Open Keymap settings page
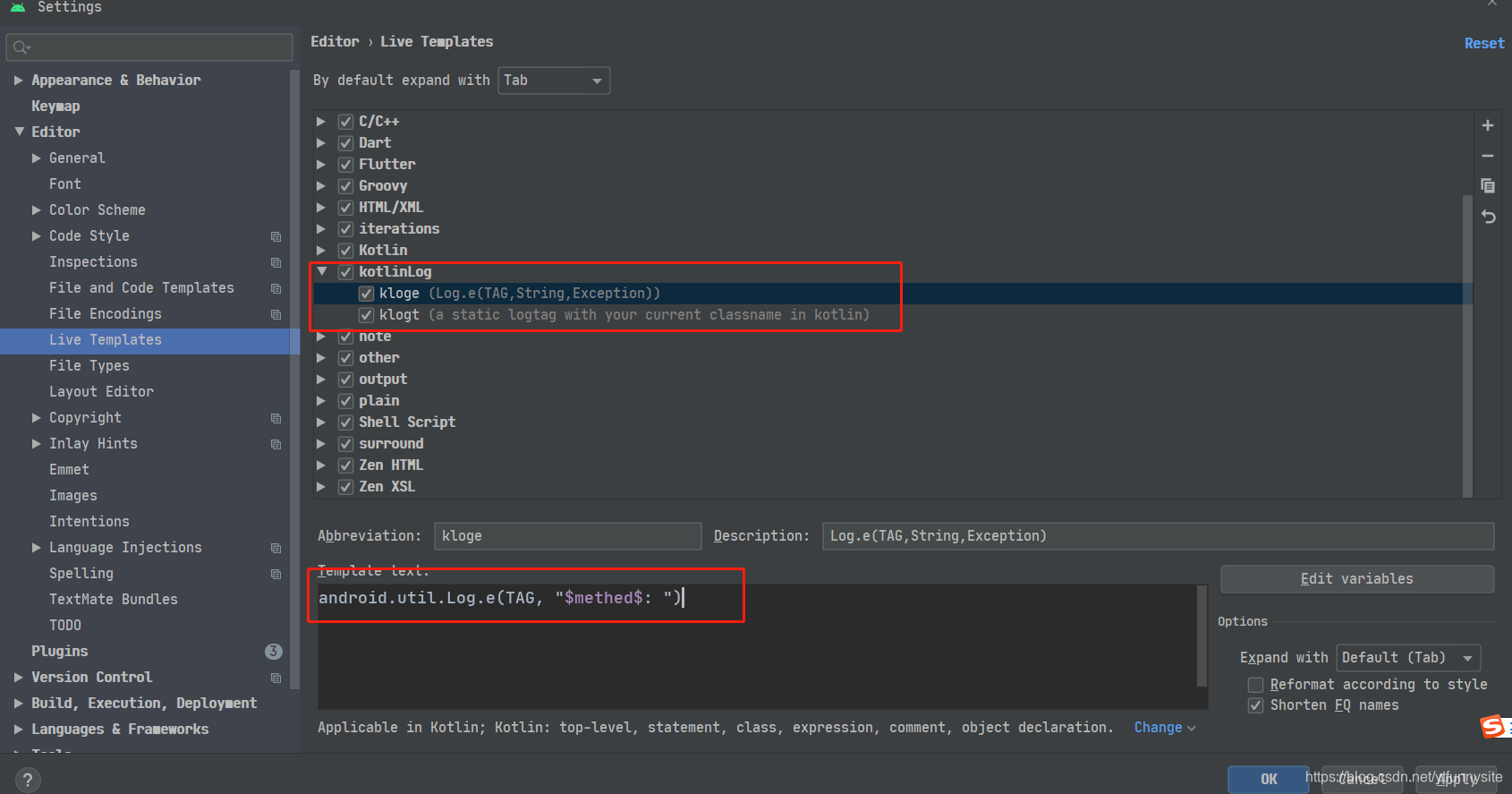Viewport: 1512px width, 794px height. tap(55, 107)
